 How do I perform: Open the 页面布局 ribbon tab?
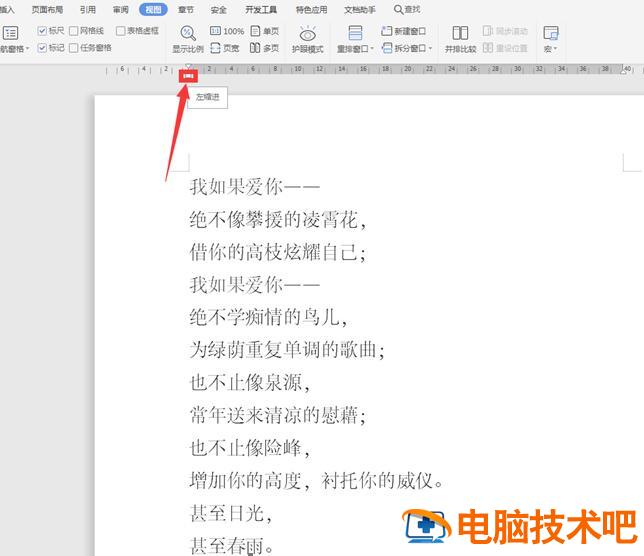[46, 9]
